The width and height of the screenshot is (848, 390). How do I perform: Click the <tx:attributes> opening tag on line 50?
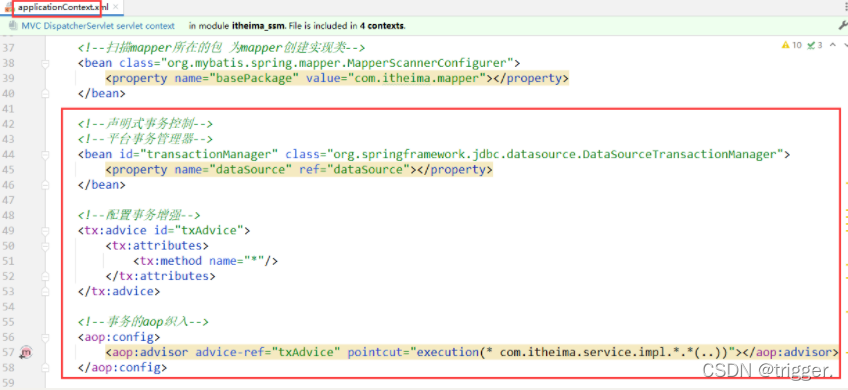tap(157, 246)
